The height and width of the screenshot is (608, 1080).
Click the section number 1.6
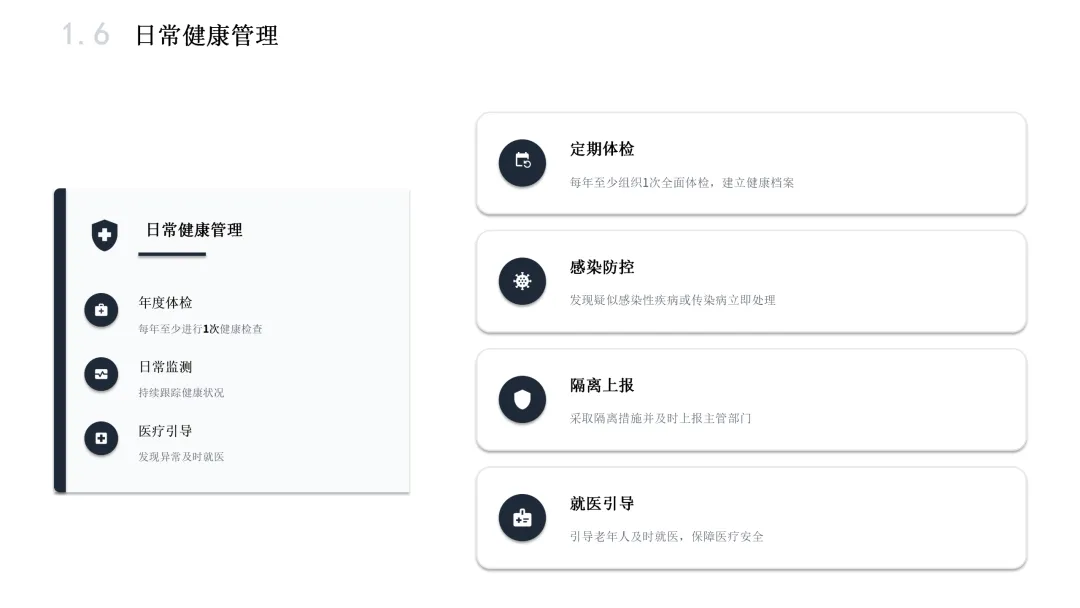[85, 35]
